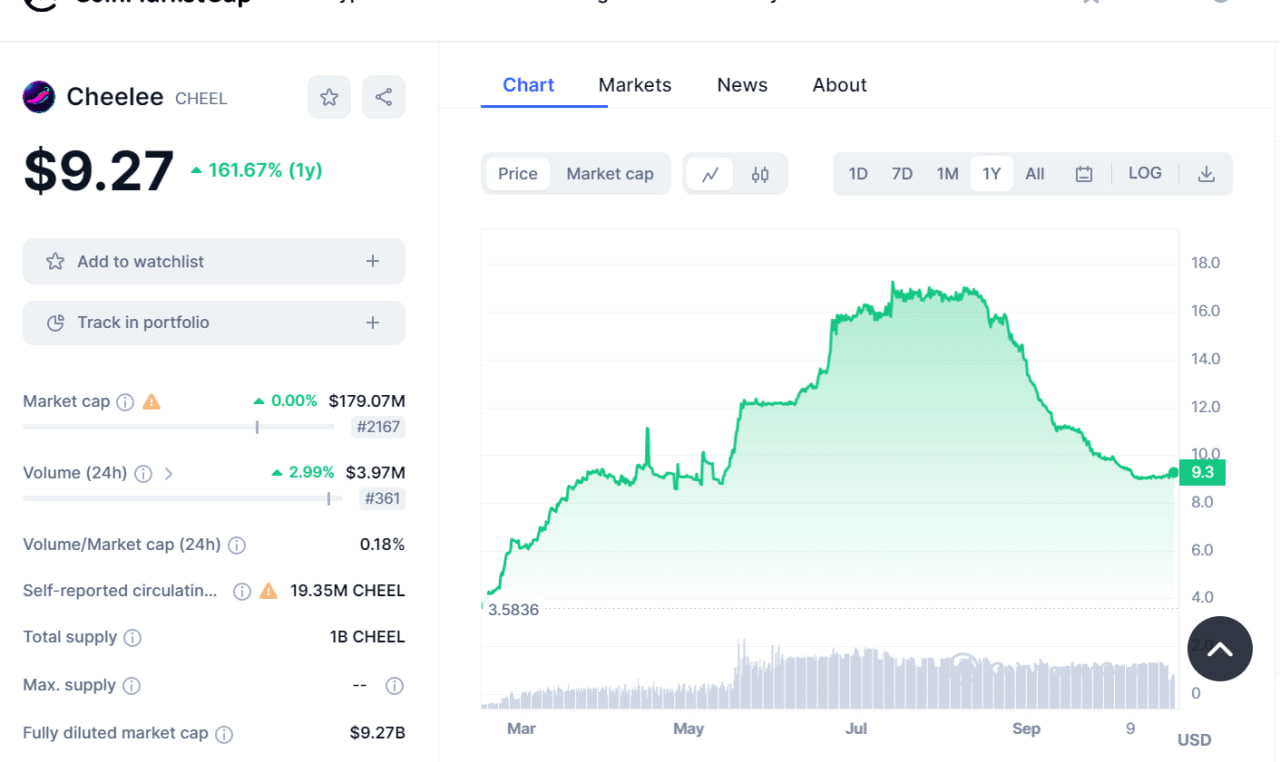Click the scroll-to-top arrow button
The height and width of the screenshot is (762, 1280).
pyautogui.click(x=1220, y=649)
